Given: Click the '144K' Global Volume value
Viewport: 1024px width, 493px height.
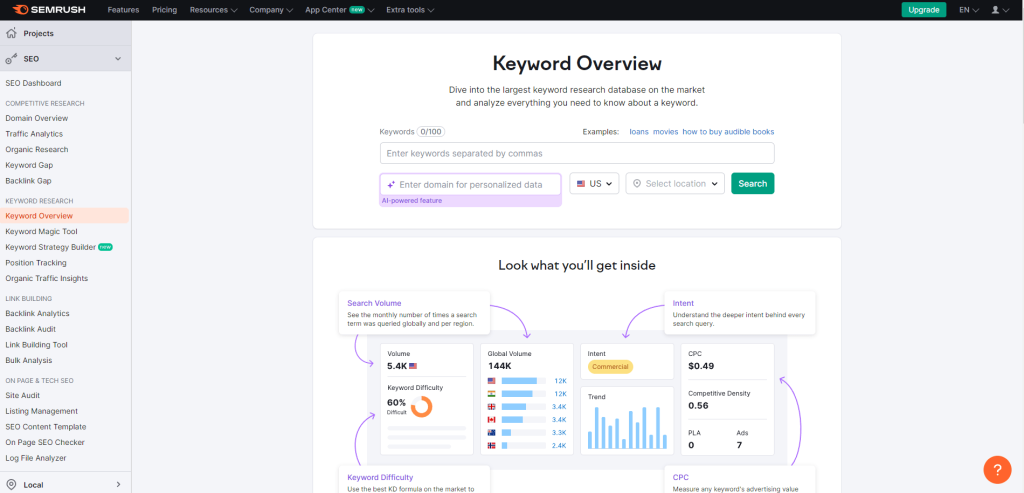Looking at the screenshot, I should click(x=500, y=366).
